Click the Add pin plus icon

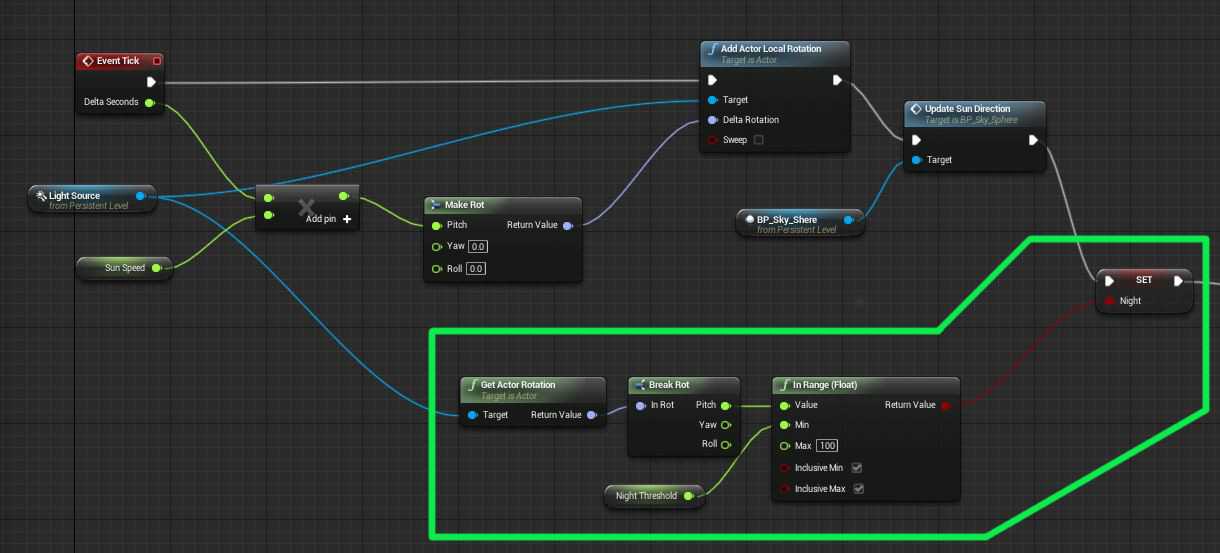347,219
